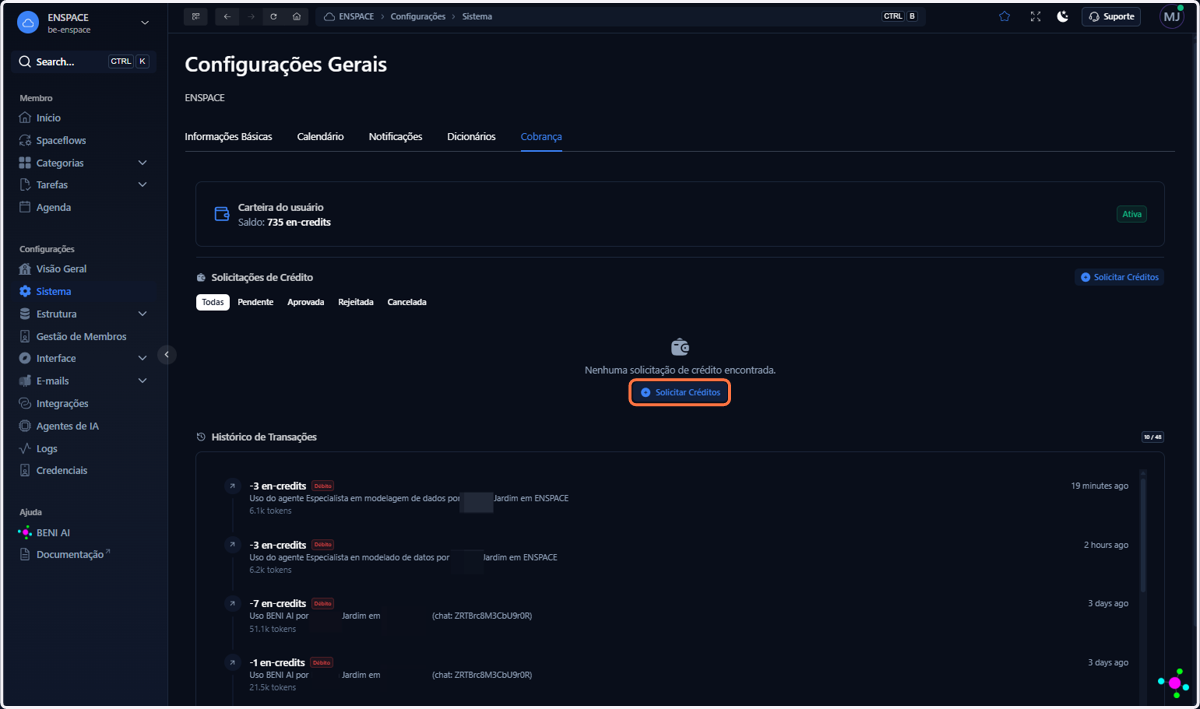
Task: Expand Interface submenu
Action: [142, 358]
